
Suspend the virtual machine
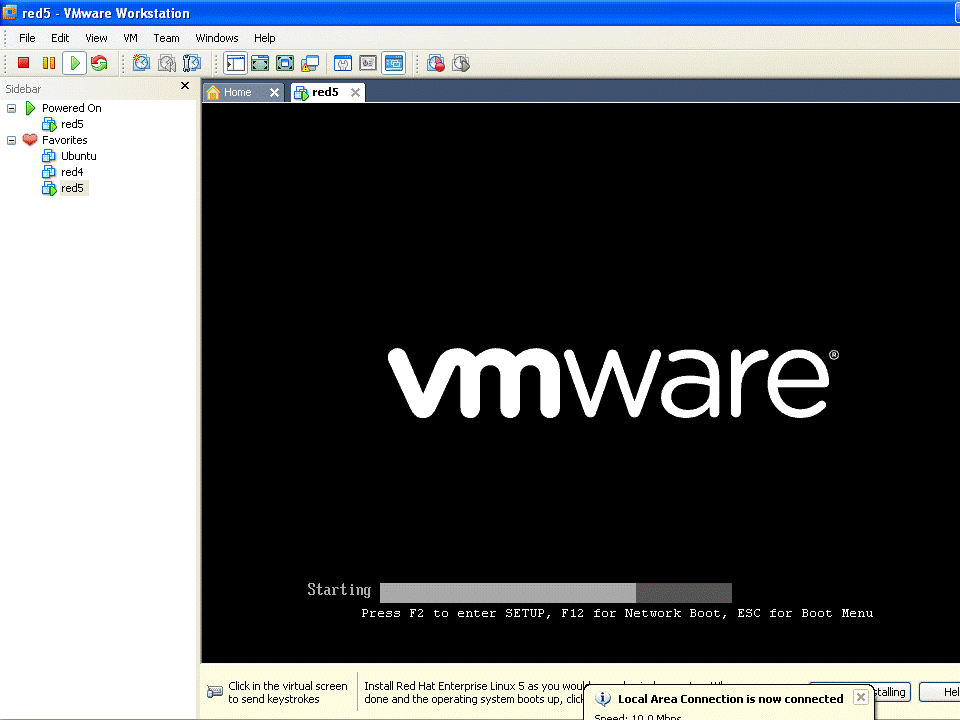(x=49, y=63)
